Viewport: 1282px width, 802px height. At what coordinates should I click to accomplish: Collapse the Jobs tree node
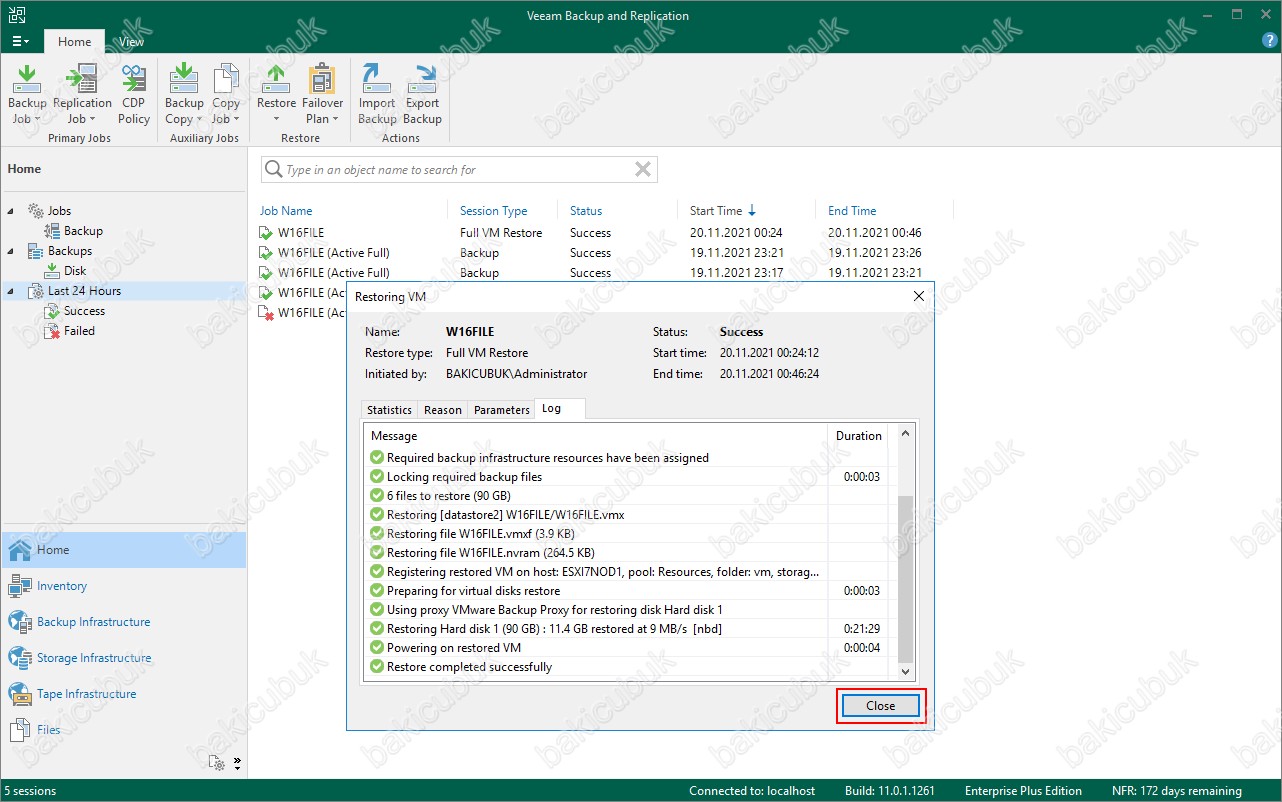[x=11, y=211]
